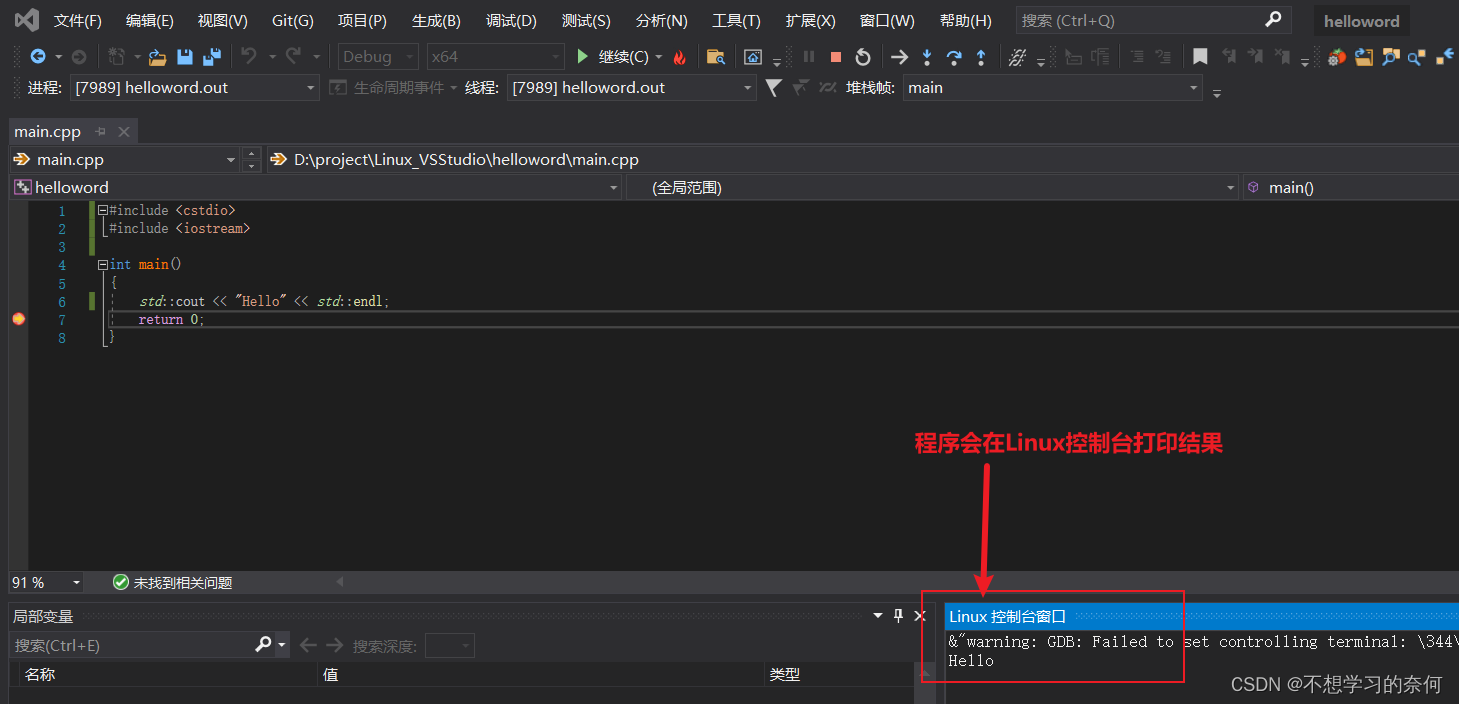Click the 名称 column header
The image size is (1459, 704).
click(x=167, y=675)
